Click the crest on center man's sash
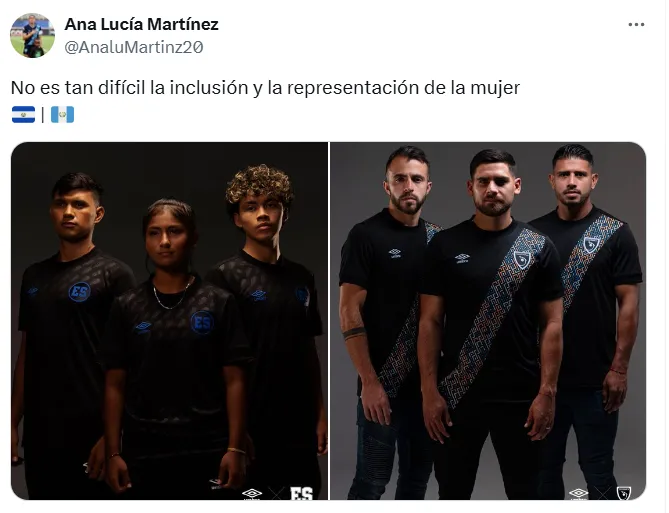Image resolution: width=669 pixels, height=513 pixels. point(522,260)
